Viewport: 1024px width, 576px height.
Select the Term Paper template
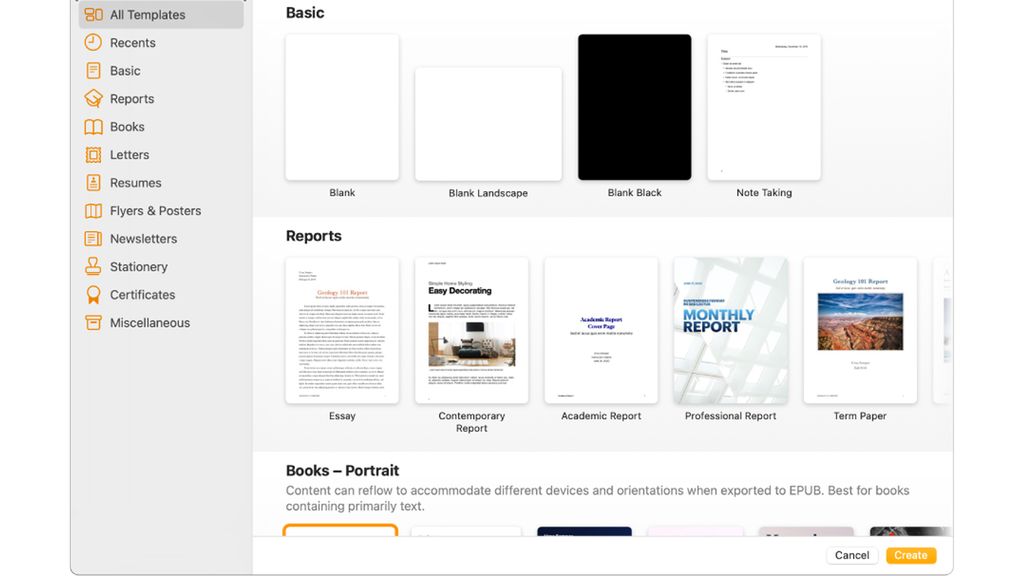coord(859,332)
